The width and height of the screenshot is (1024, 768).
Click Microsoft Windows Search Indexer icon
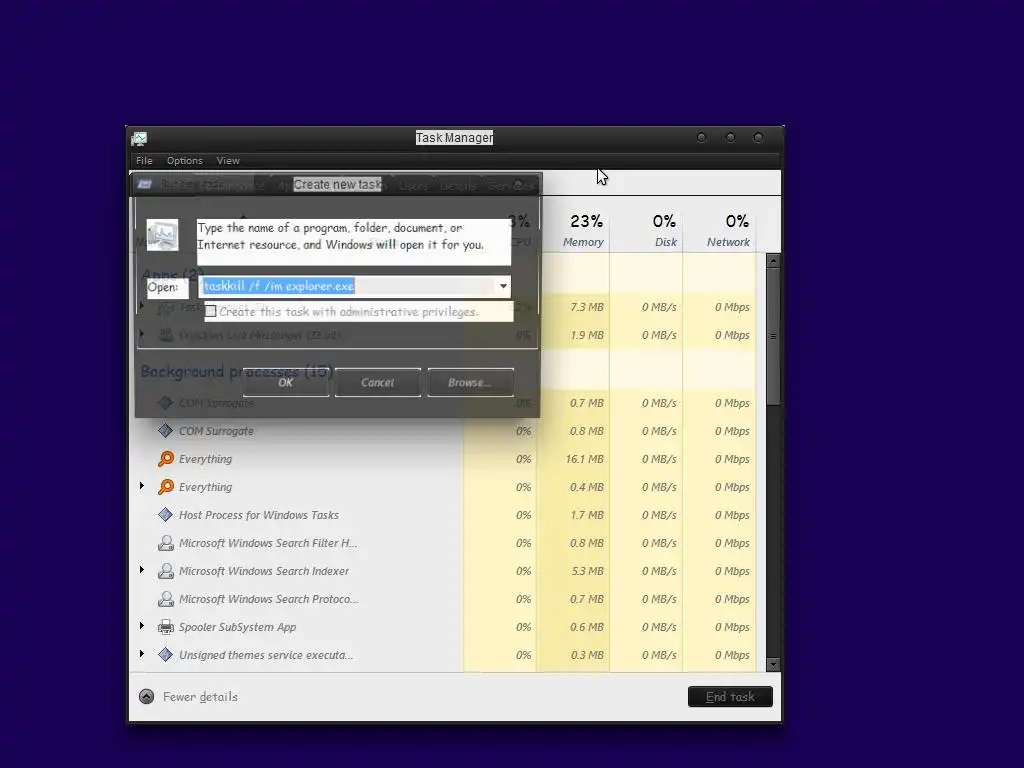point(166,571)
